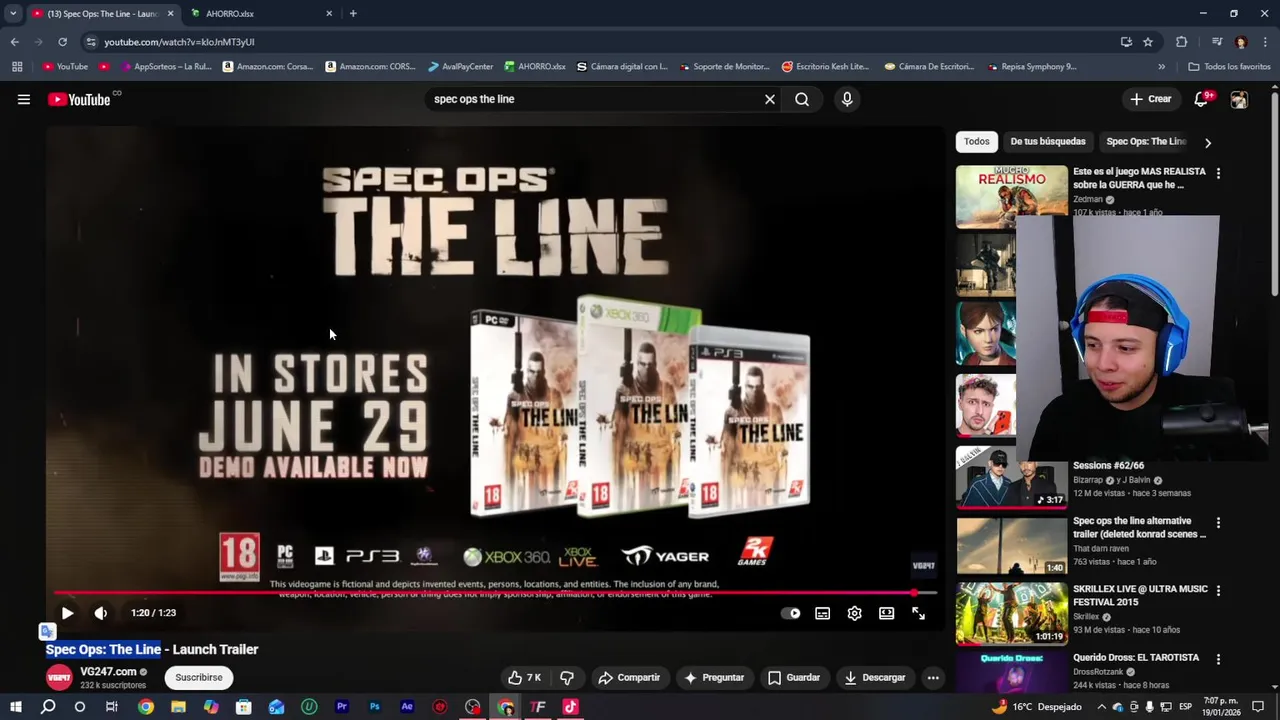
Task: Open AvalPayCenter bookmark
Action: pos(460,67)
